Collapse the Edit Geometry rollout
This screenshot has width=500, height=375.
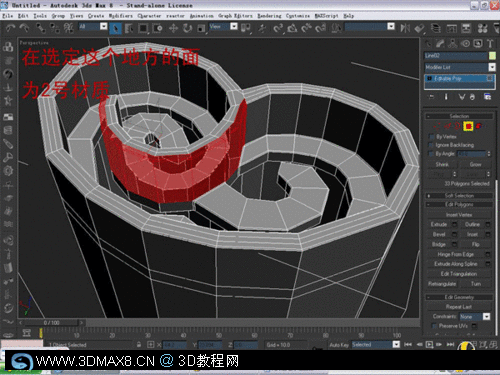459,297
